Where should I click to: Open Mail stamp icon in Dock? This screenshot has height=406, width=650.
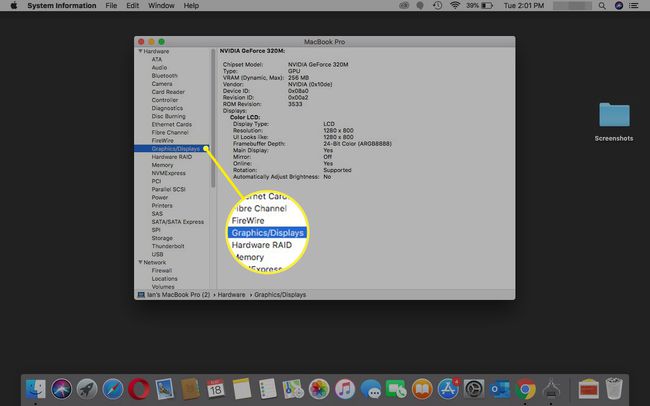tap(164, 389)
